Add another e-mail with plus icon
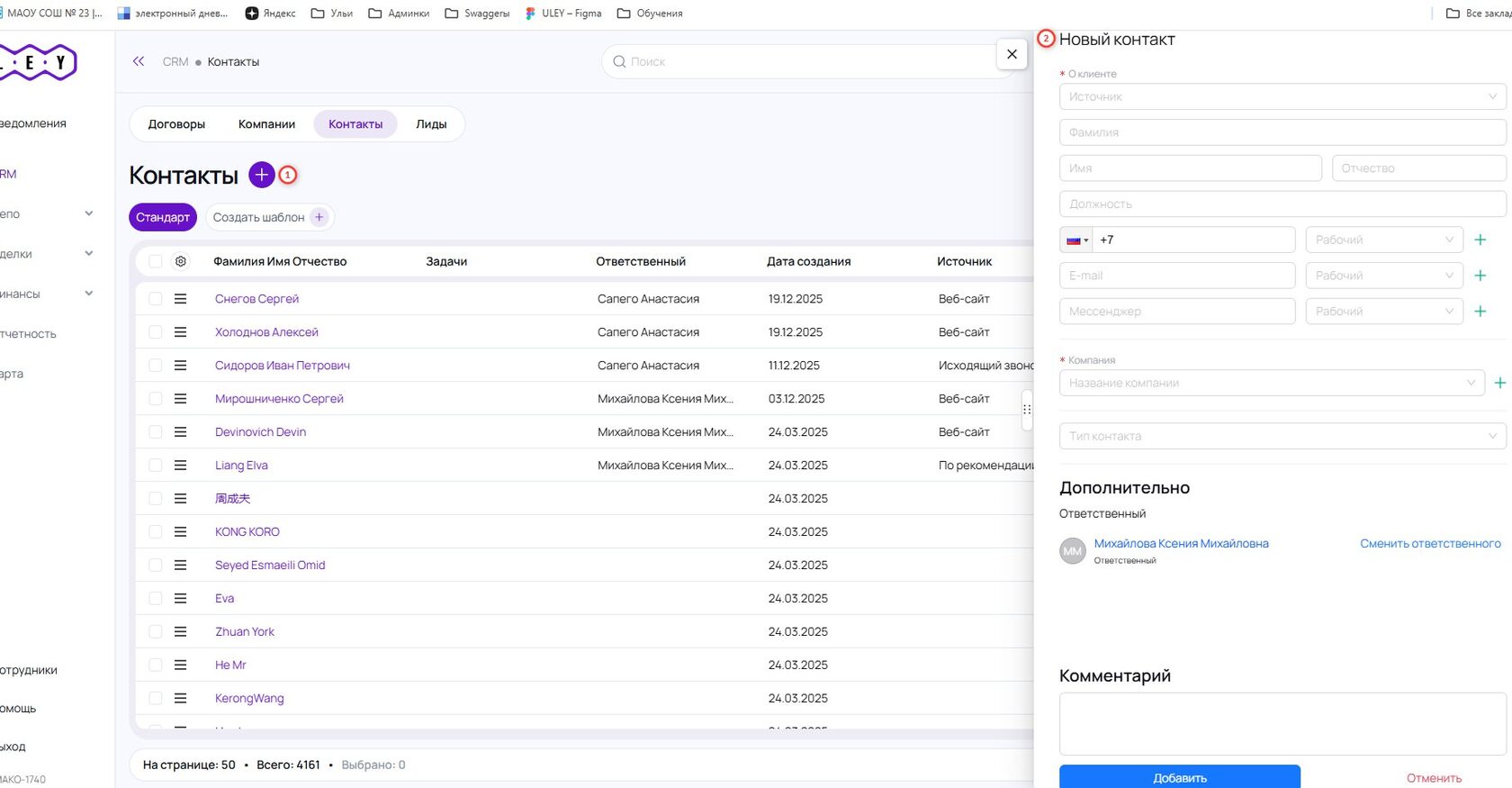 point(1480,276)
